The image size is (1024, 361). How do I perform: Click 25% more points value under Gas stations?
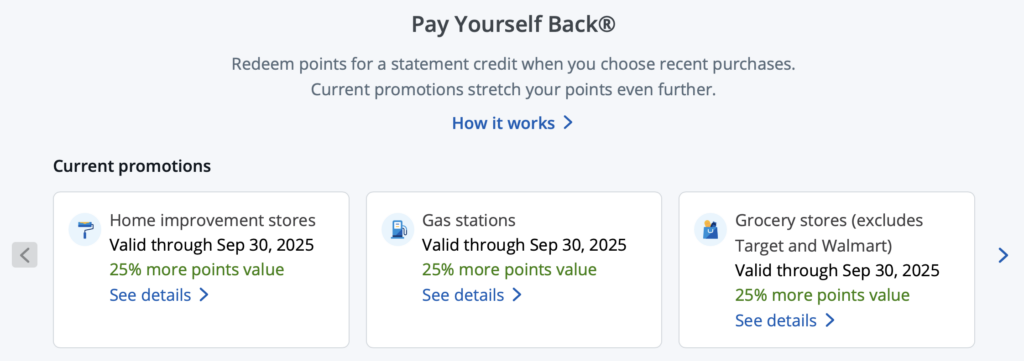coord(509,270)
